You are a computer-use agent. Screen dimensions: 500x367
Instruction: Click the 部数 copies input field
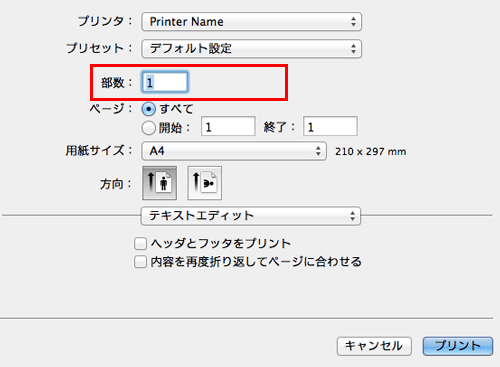[x=165, y=82]
